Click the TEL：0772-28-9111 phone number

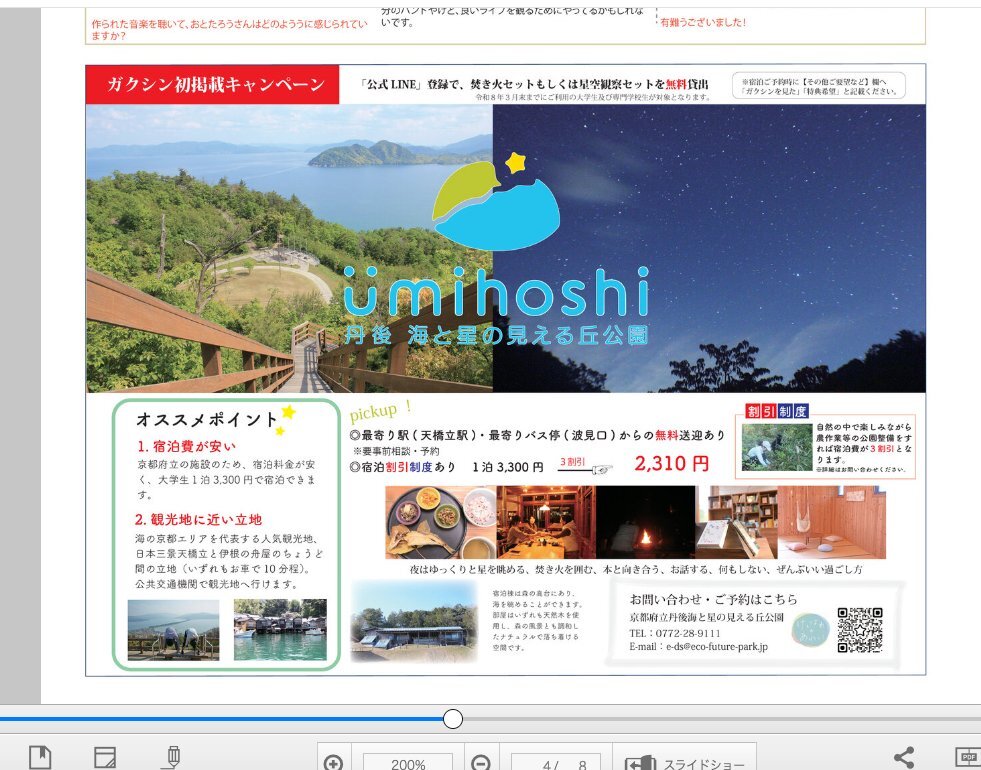point(674,632)
